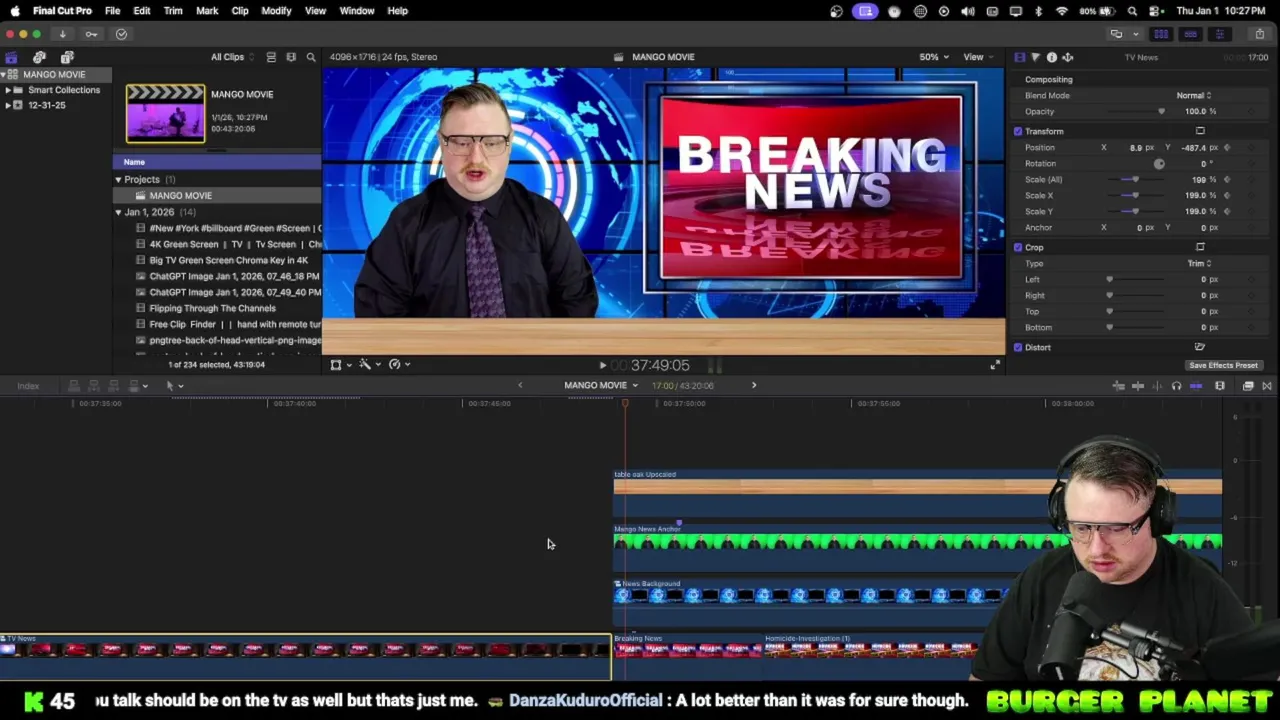Open Effects browser icon in timeline bar
Screen dimensions: 1280x720
coord(1248,386)
